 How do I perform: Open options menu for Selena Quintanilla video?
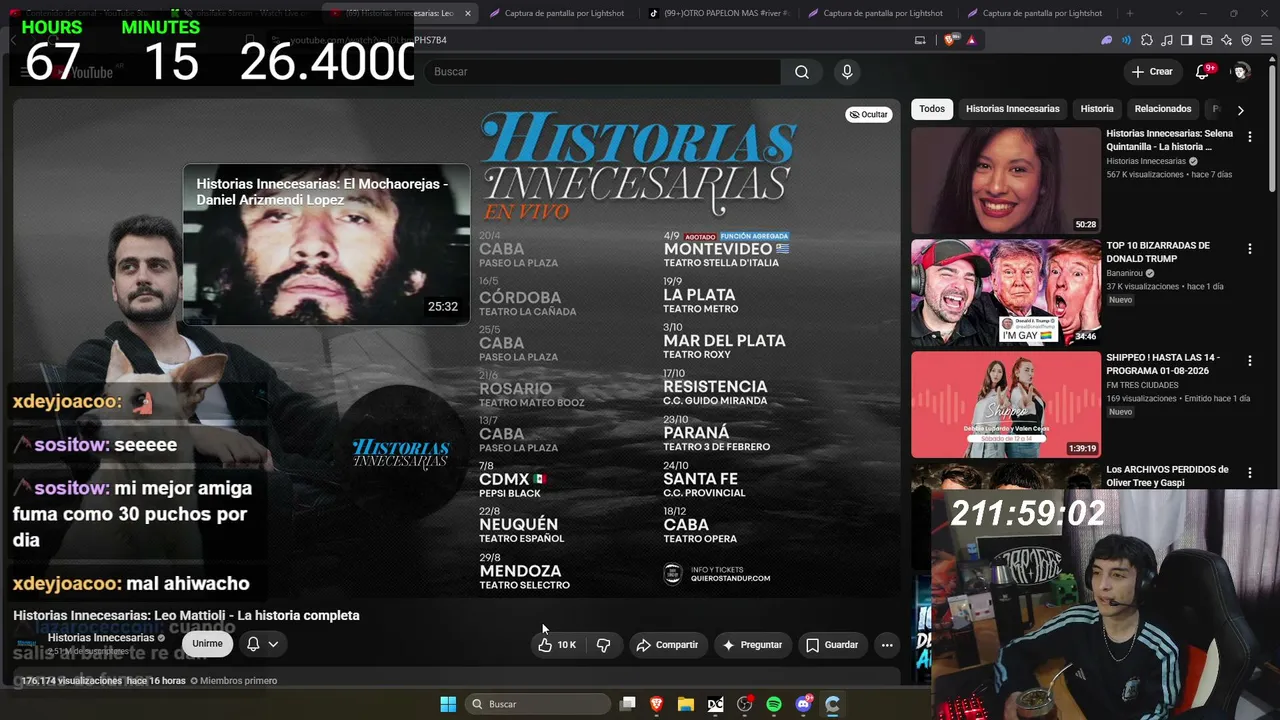point(1249,137)
